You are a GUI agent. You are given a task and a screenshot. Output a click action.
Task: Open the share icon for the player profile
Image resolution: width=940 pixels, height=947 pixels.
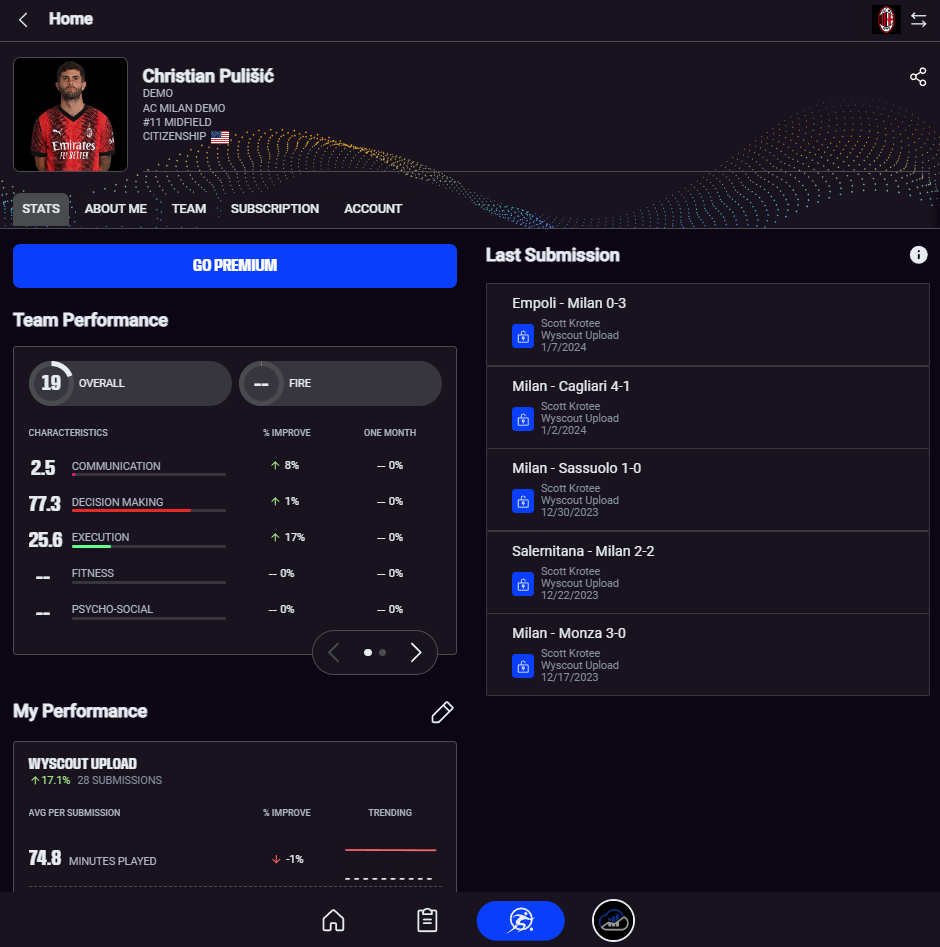918,77
